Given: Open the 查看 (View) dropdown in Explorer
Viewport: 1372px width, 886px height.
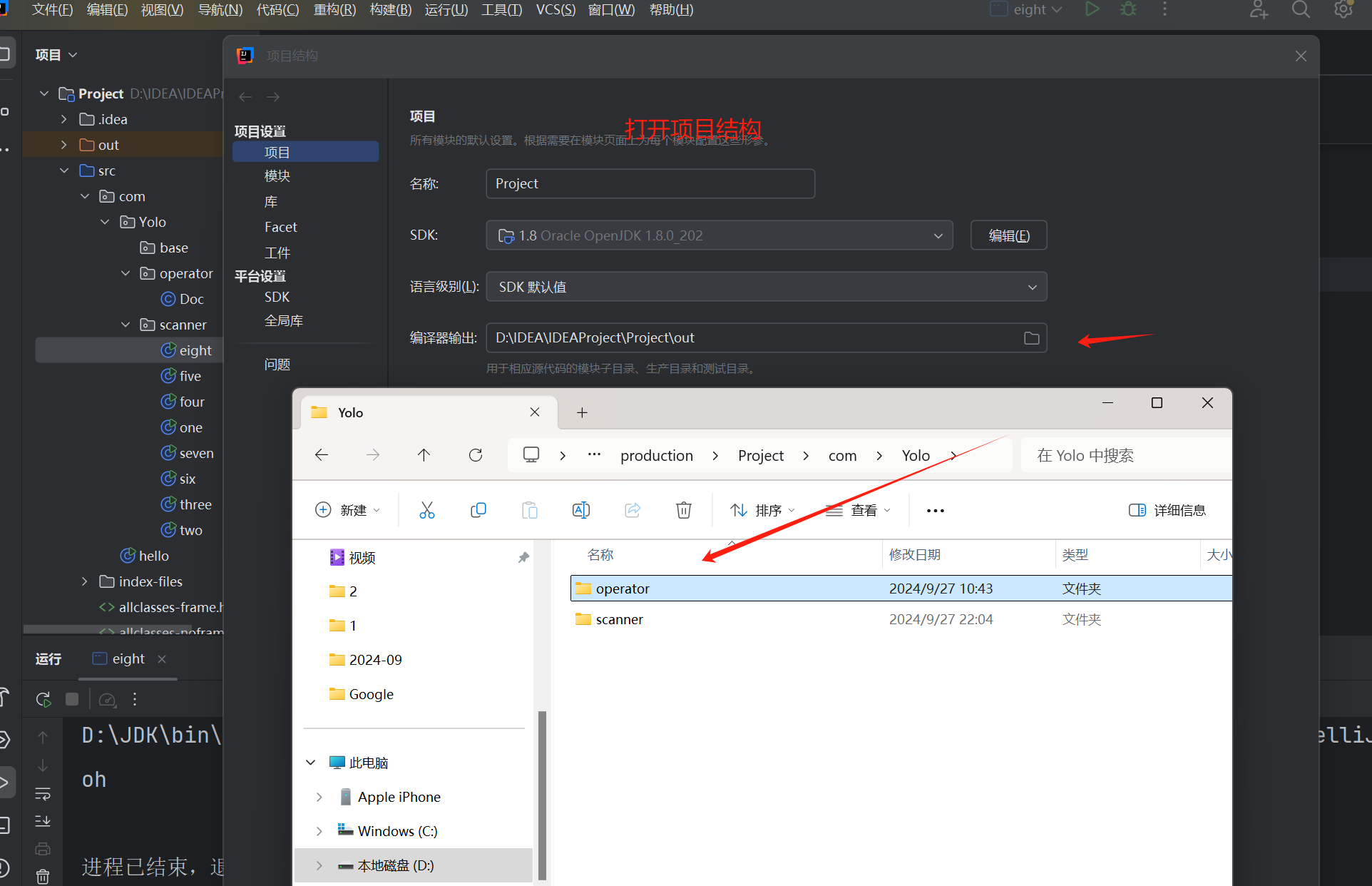Looking at the screenshot, I should 858,510.
